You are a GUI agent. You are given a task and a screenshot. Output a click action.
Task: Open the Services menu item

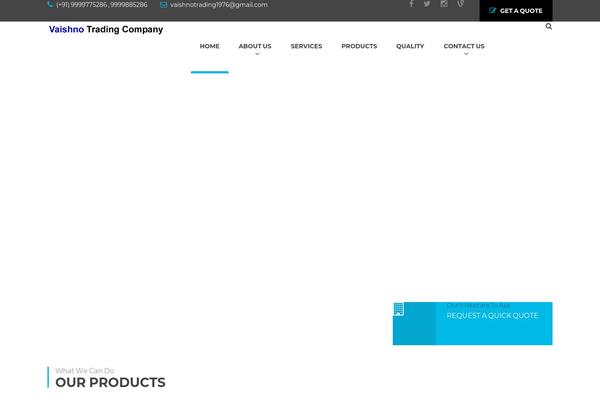pos(307,46)
